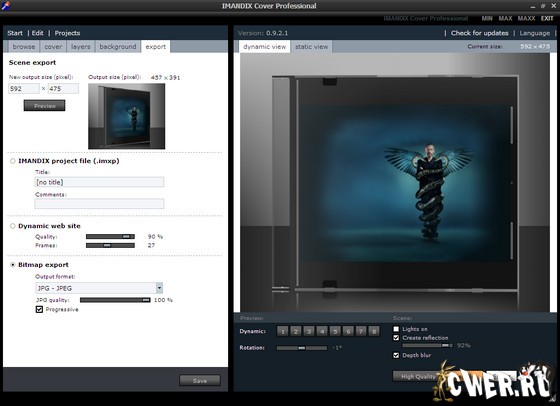Adjust the Rotation slider
Viewport: 560px width, 406px height.
[302, 348]
